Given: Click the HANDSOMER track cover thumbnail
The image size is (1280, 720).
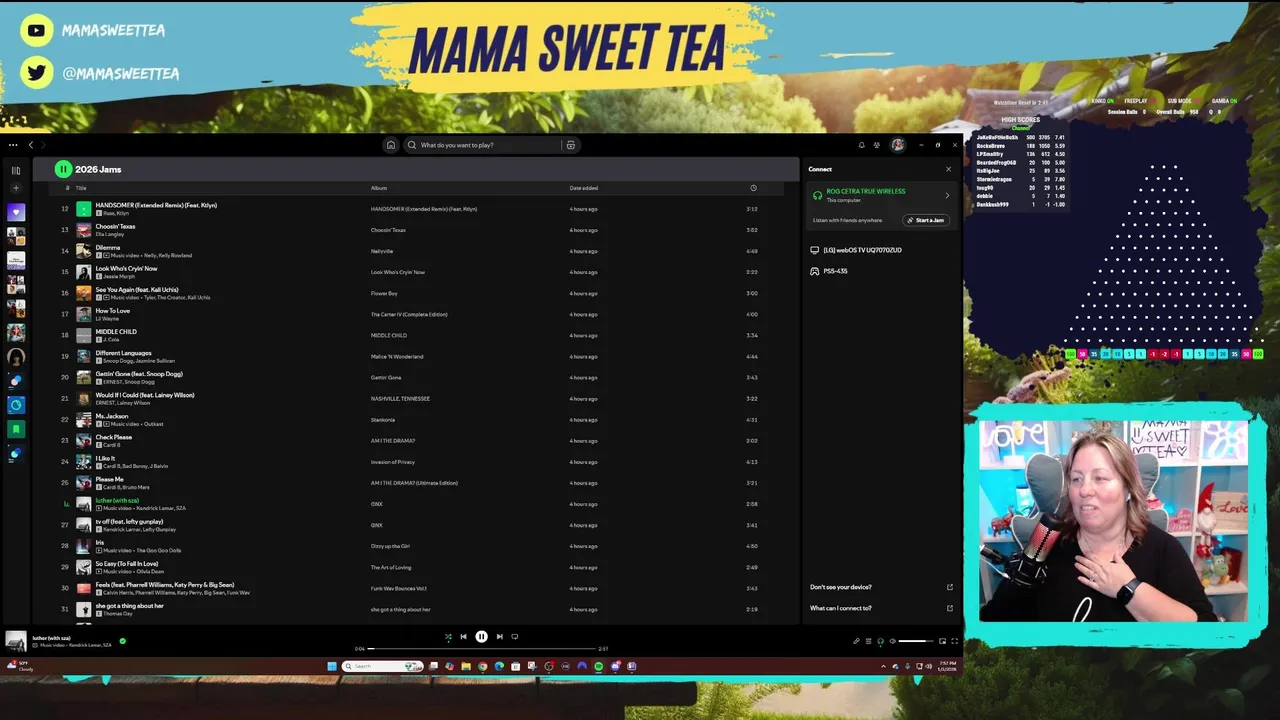Looking at the screenshot, I should coord(84,209).
